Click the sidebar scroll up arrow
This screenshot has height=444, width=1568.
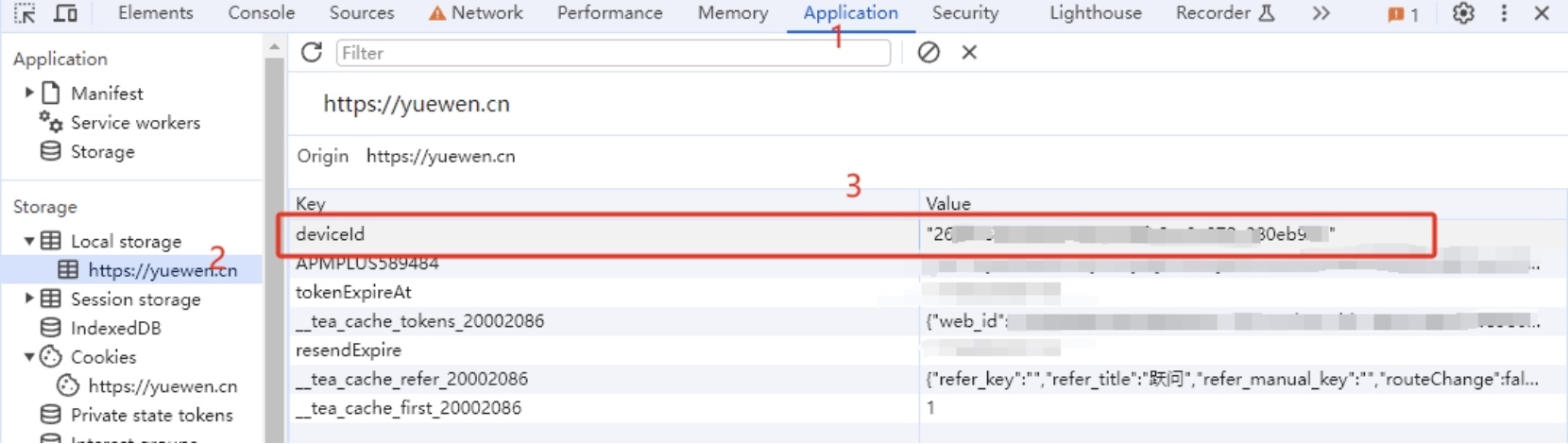(274, 46)
